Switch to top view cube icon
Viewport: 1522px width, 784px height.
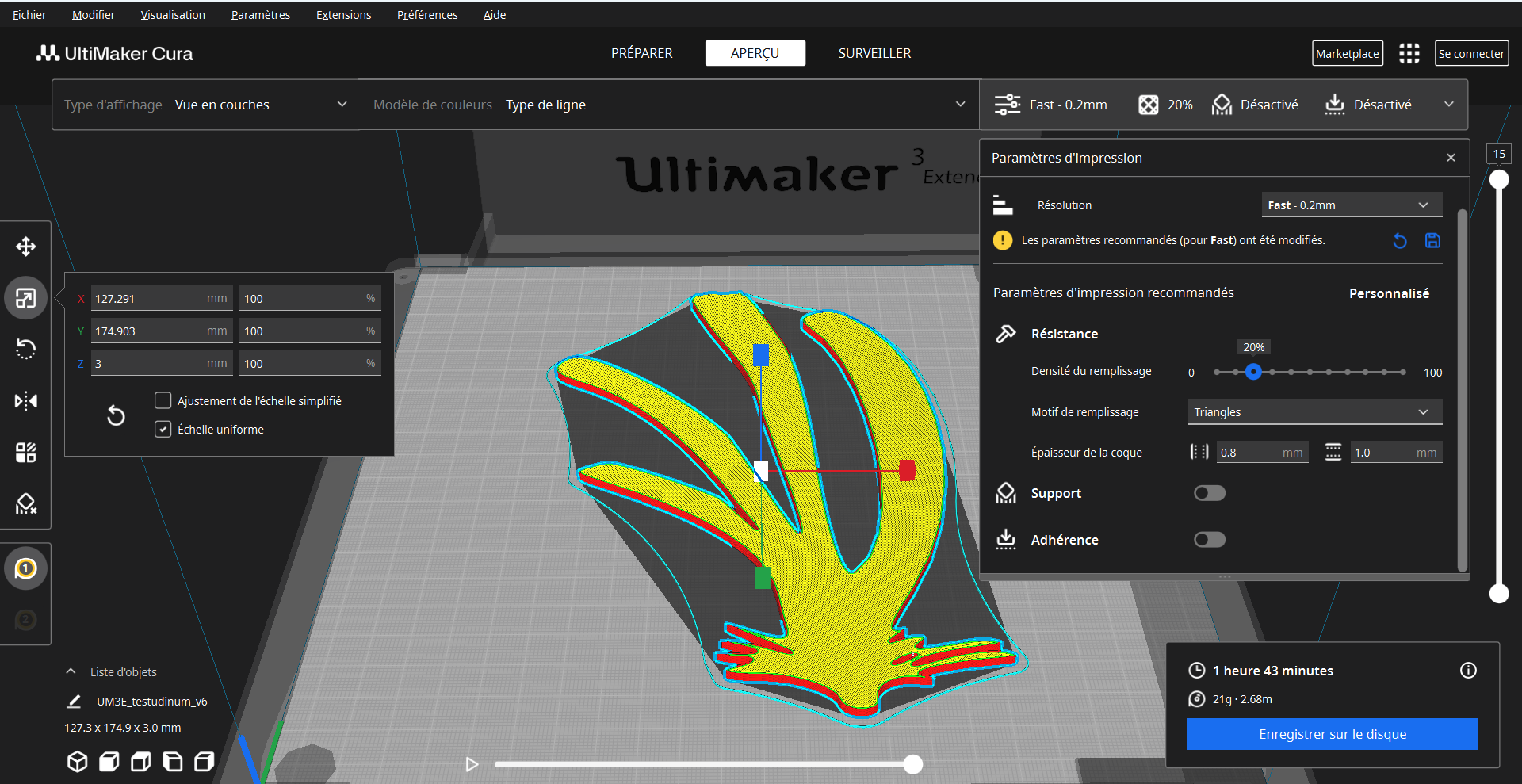[x=140, y=762]
